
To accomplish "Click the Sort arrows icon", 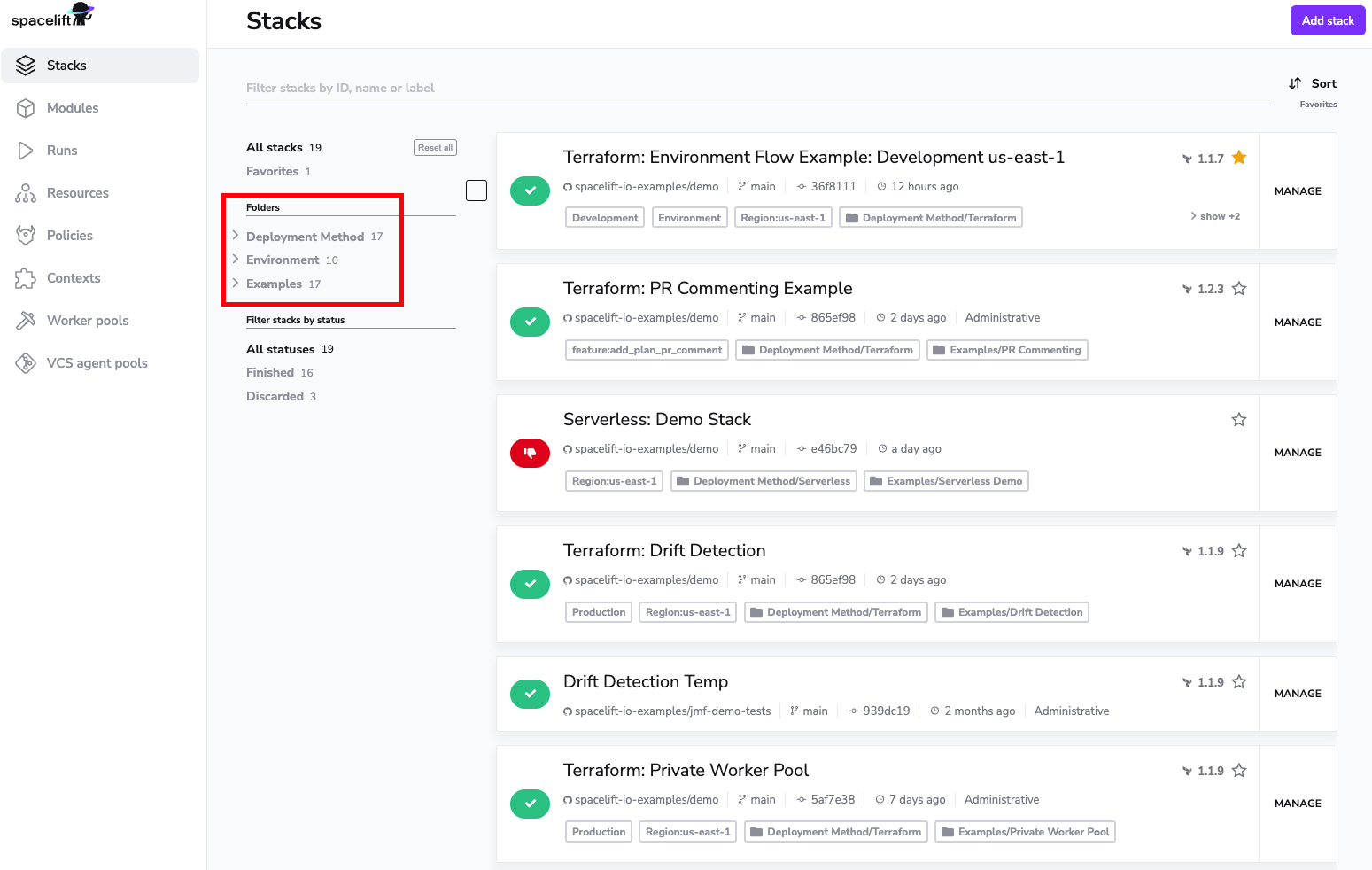I will tap(1295, 83).
